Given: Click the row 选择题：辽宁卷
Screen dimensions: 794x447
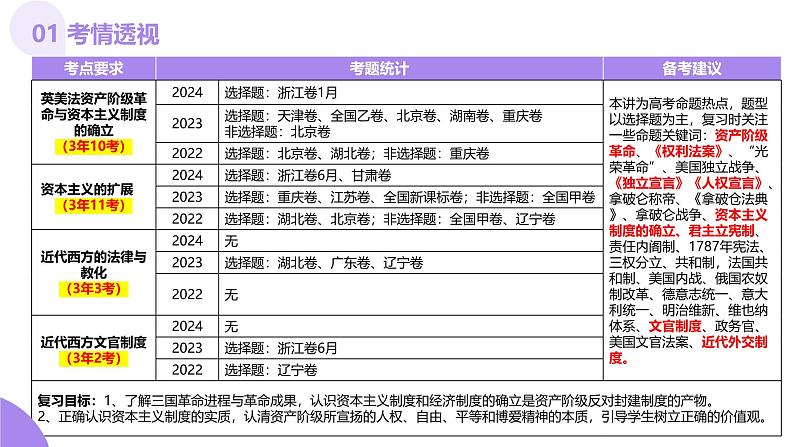Looking at the screenshot, I should (411, 370).
